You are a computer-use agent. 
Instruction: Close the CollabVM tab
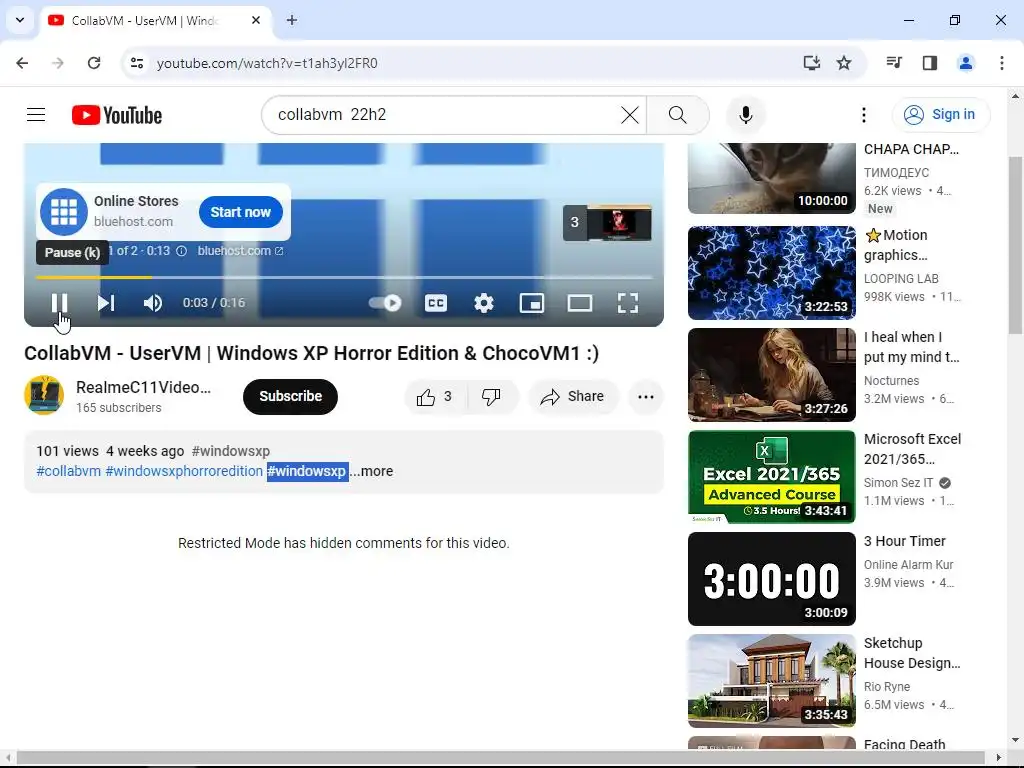tap(256, 20)
